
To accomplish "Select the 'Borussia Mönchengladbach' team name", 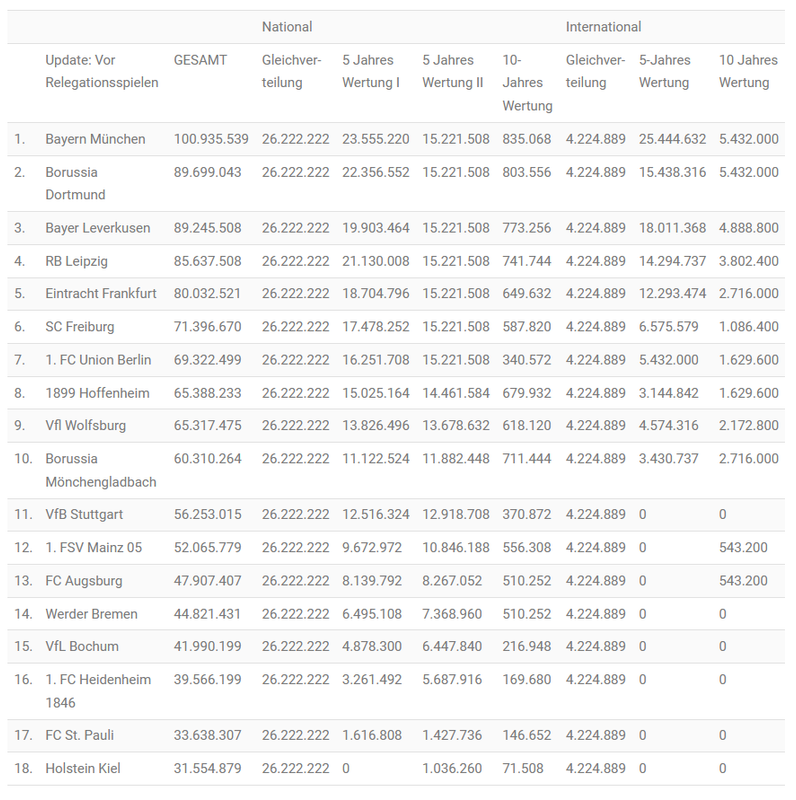I will [x=101, y=470].
